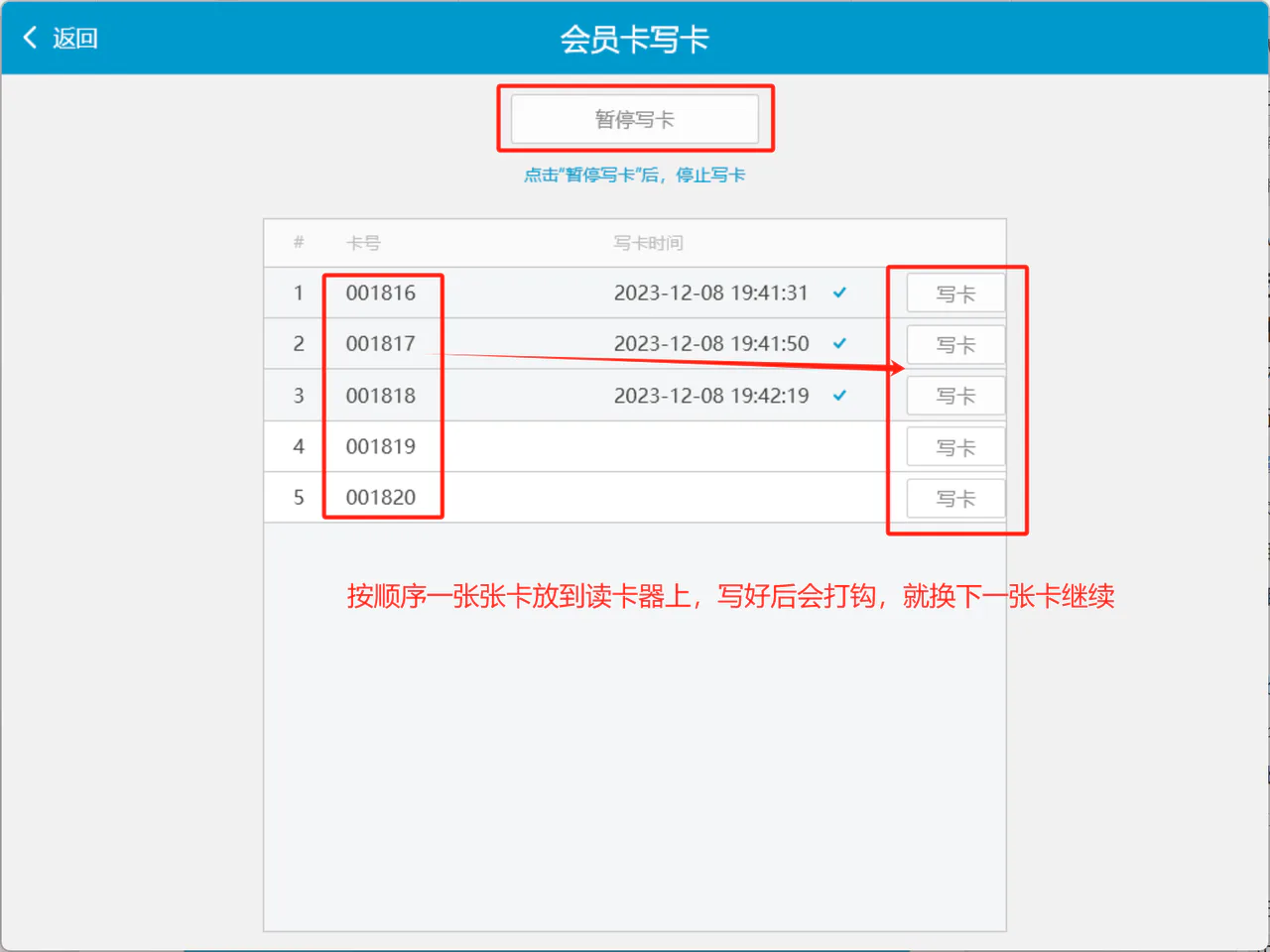Click the 暂停写卡 button
The height and width of the screenshot is (952, 1270).
[x=635, y=119]
